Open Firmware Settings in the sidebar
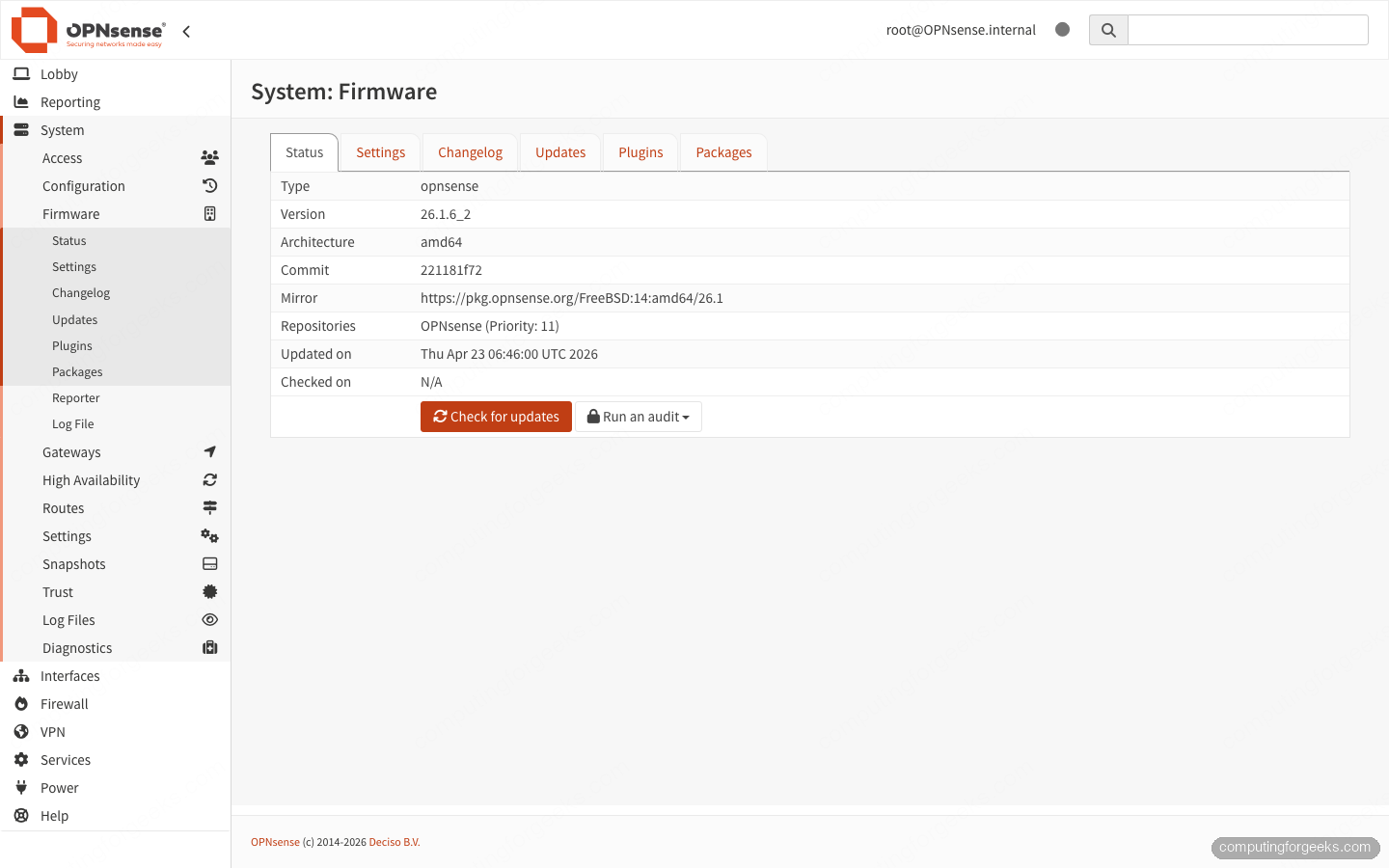Viewport: 1389px width, 868px height. coord(116,267)
